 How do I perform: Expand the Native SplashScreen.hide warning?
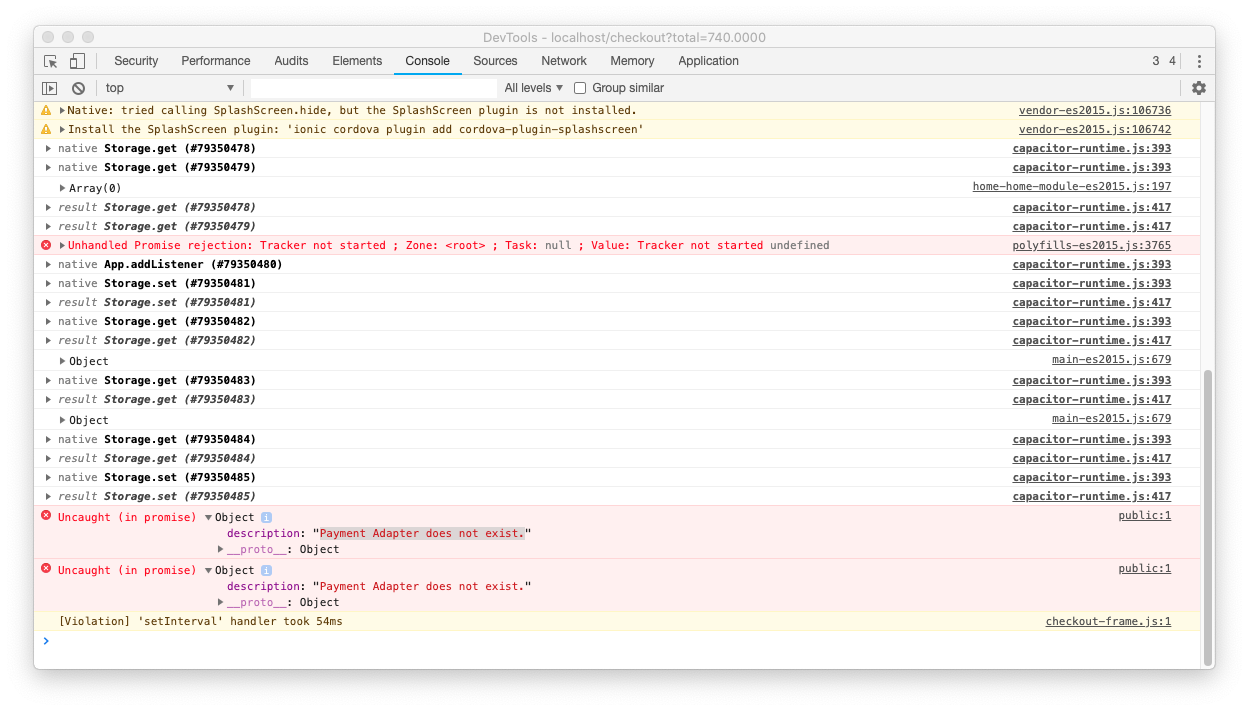point(62,110)
